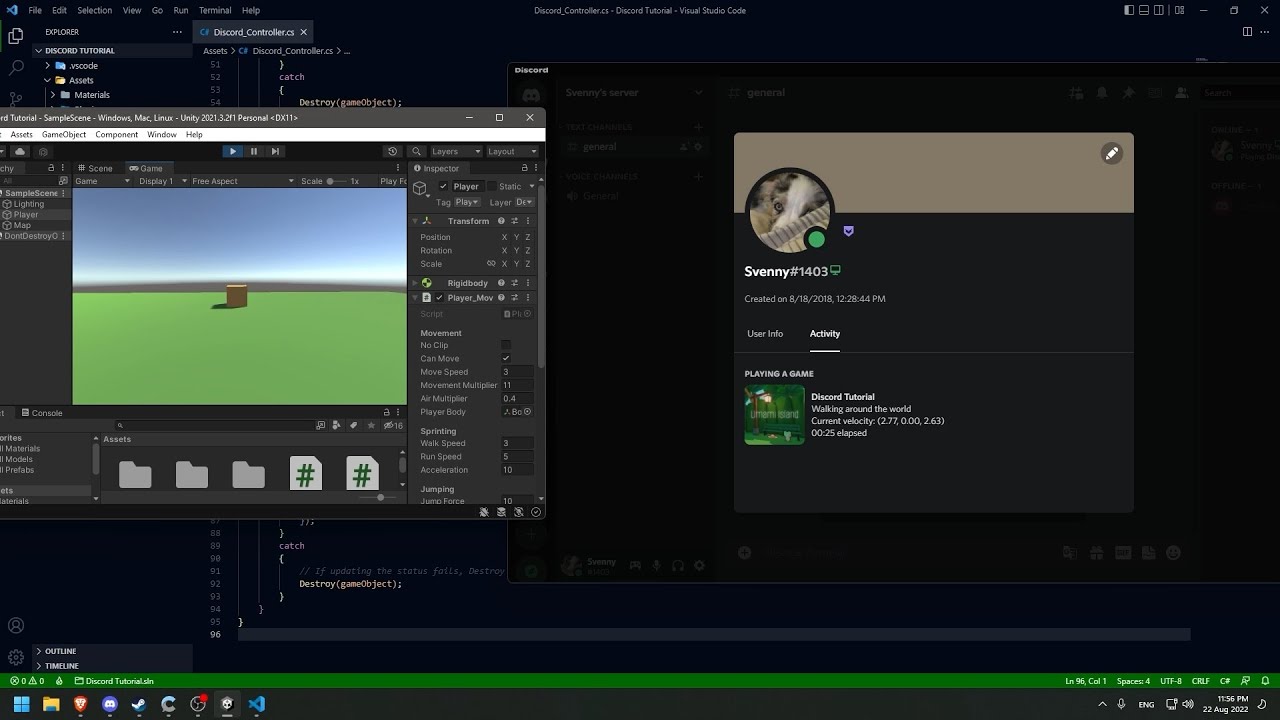Click the Air Multiplier value field

coord(517,398)
